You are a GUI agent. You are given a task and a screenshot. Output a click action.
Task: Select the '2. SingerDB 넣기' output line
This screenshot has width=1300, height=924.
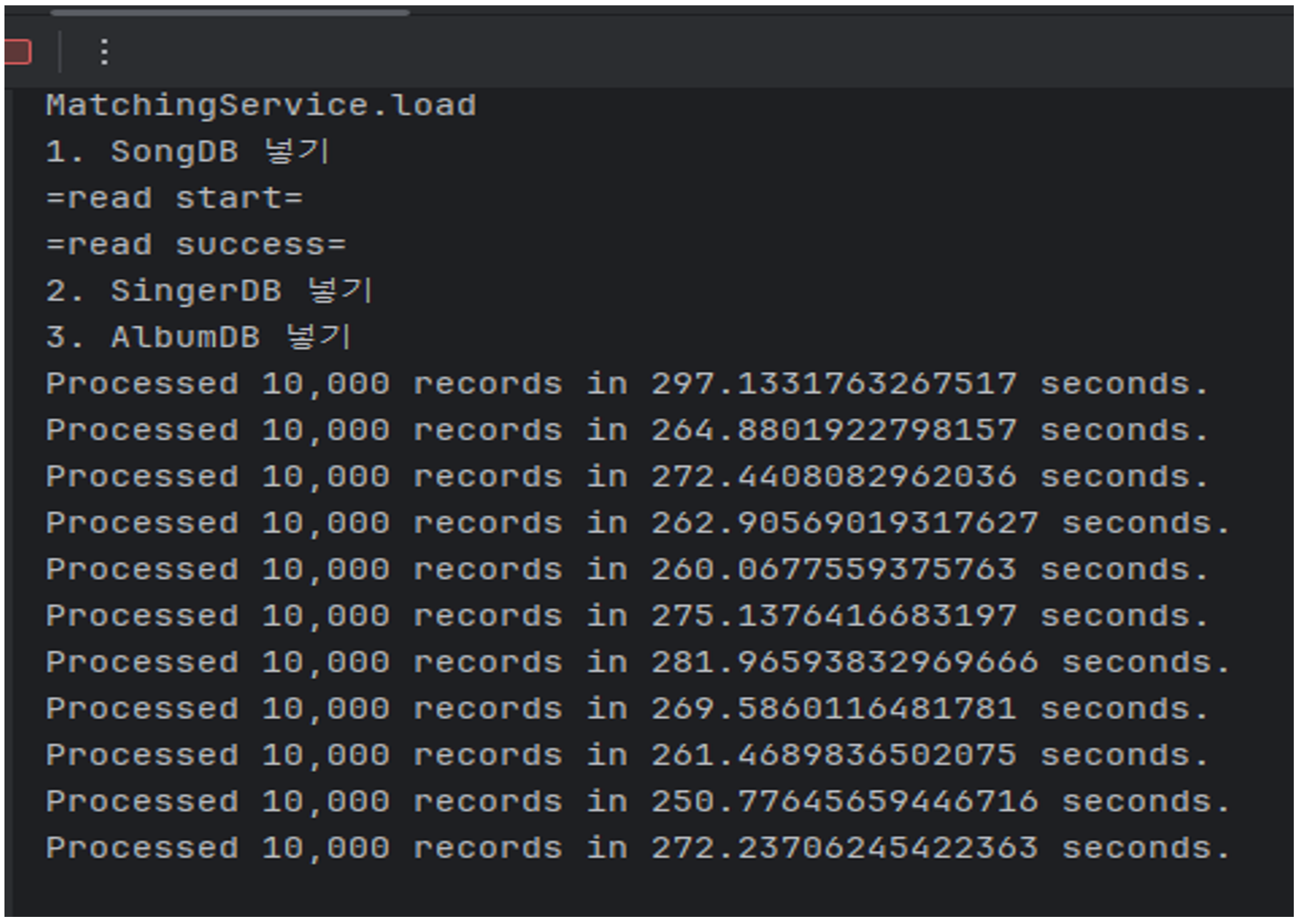point(209,291)
